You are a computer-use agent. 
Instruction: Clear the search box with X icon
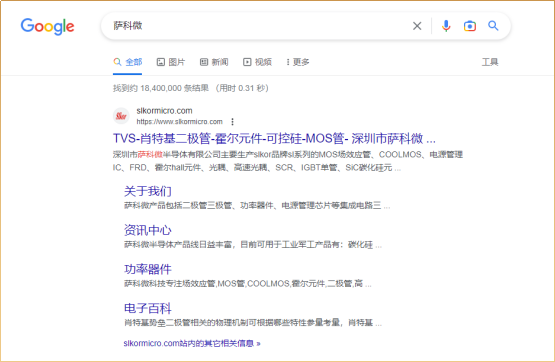click(417, 26)
